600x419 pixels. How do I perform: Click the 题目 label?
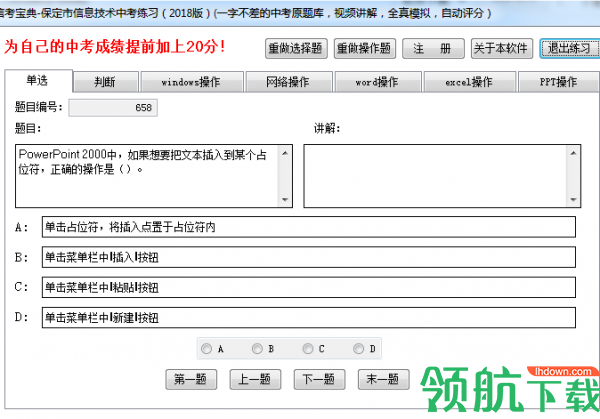point(28,128)
